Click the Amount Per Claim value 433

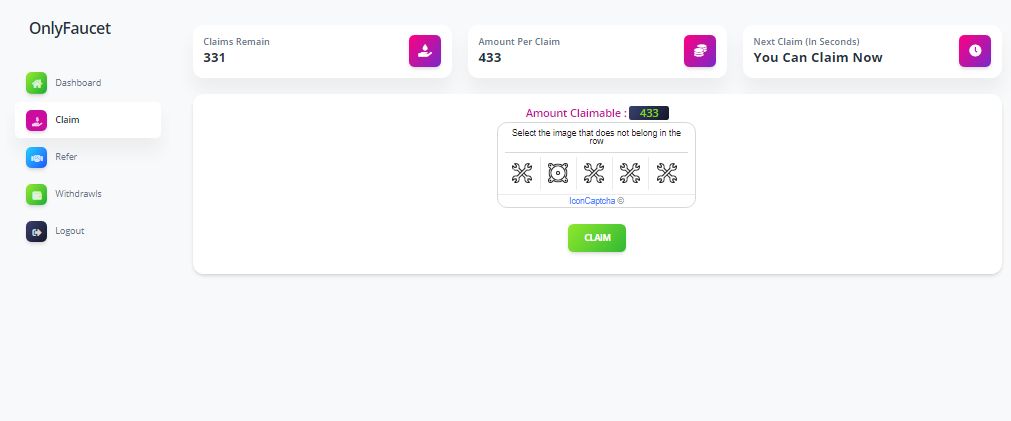[x=490, y=58]
